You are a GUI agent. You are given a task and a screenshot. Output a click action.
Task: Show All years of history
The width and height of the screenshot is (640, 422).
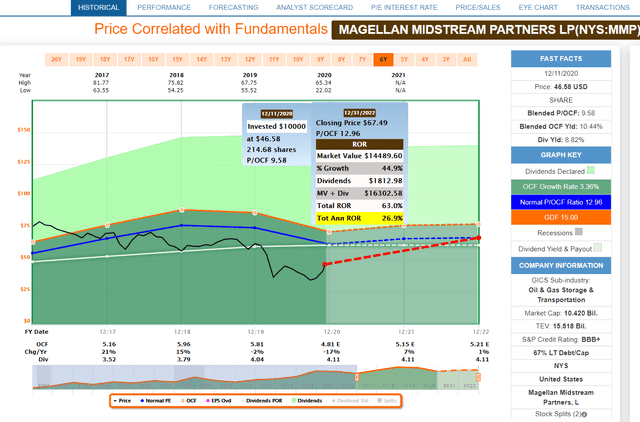point(467,60)
